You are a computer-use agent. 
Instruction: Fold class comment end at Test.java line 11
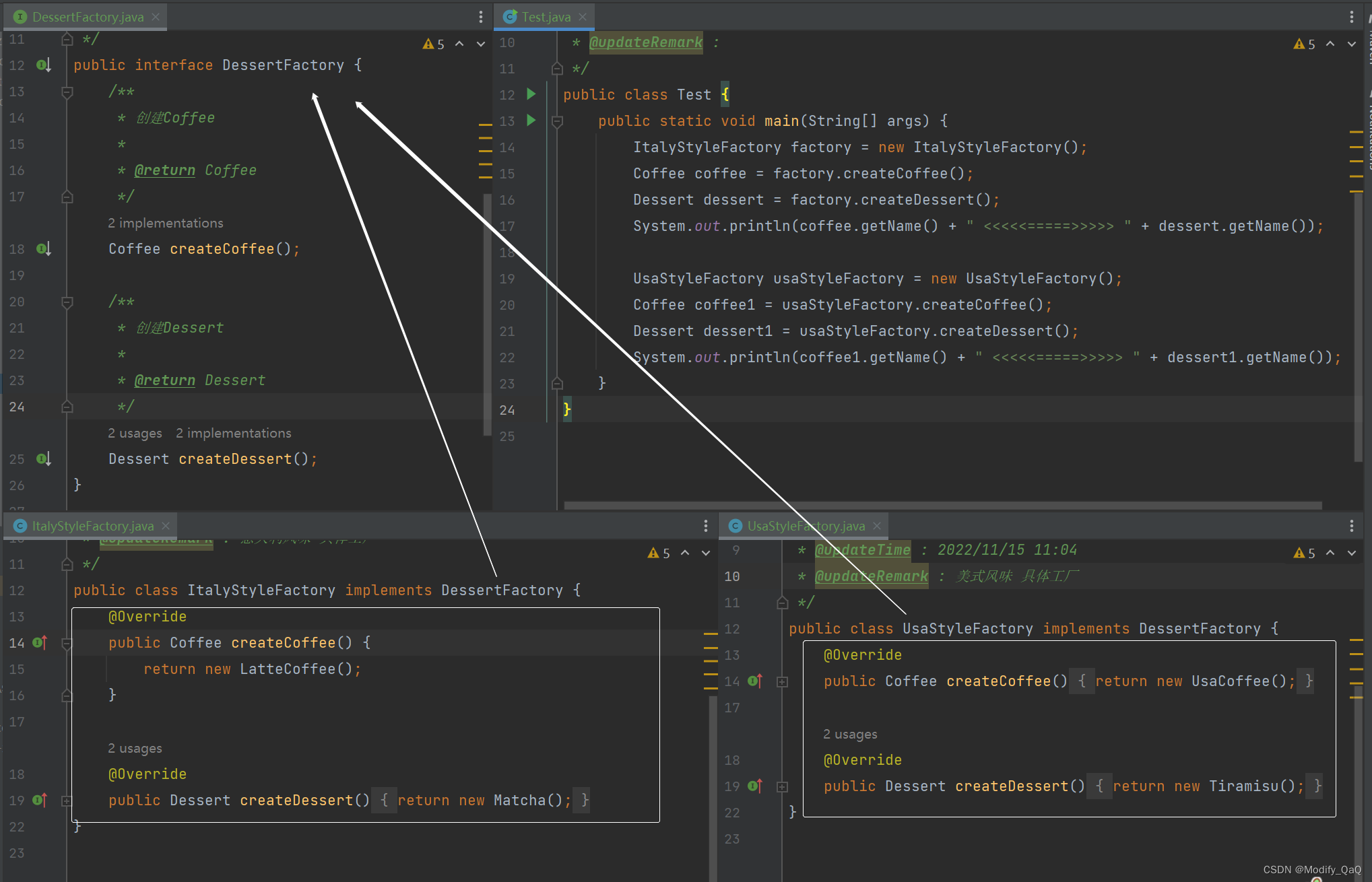557,69
